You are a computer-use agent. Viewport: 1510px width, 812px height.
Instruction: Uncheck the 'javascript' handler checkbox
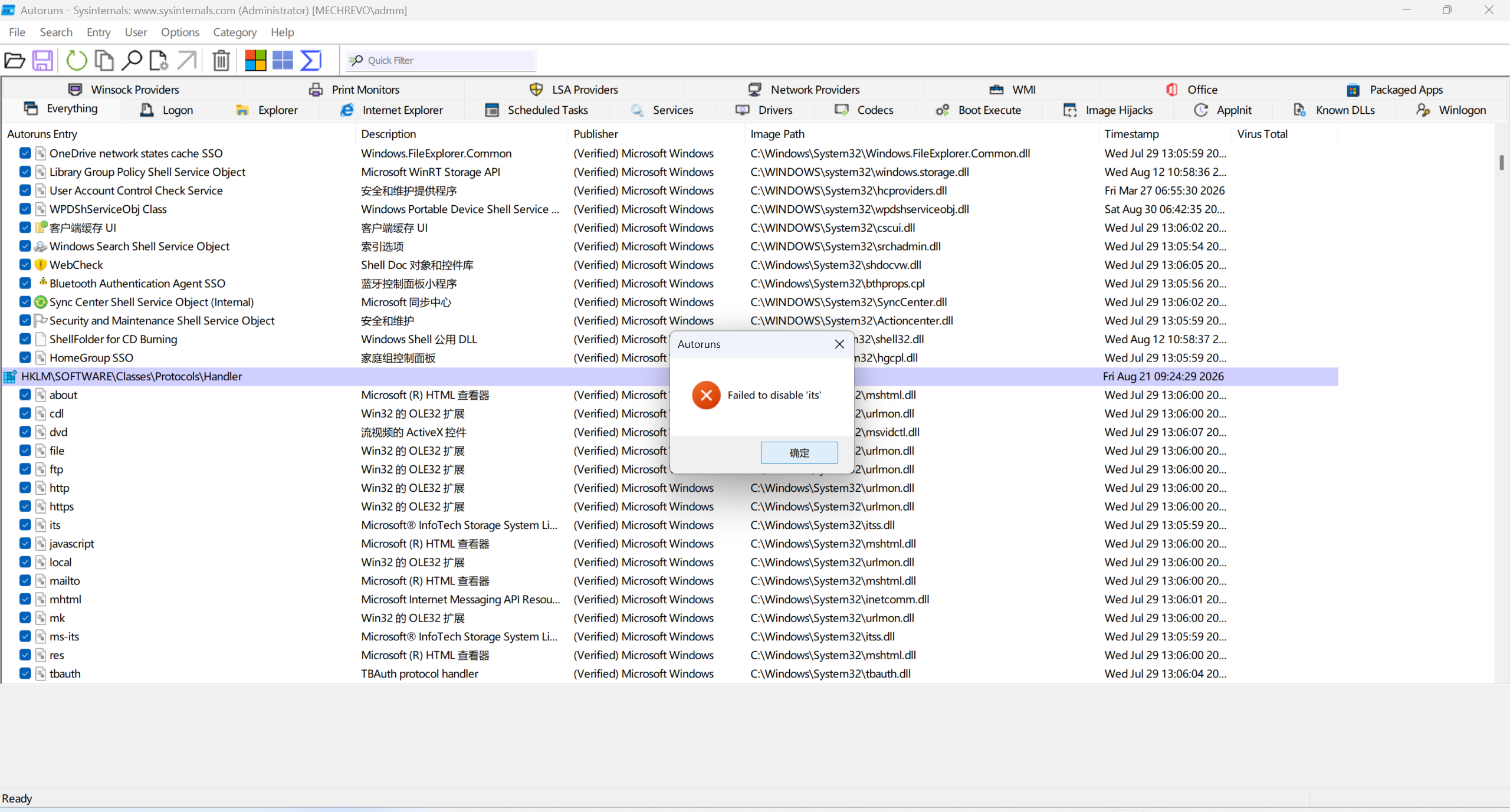click(25, 544)
